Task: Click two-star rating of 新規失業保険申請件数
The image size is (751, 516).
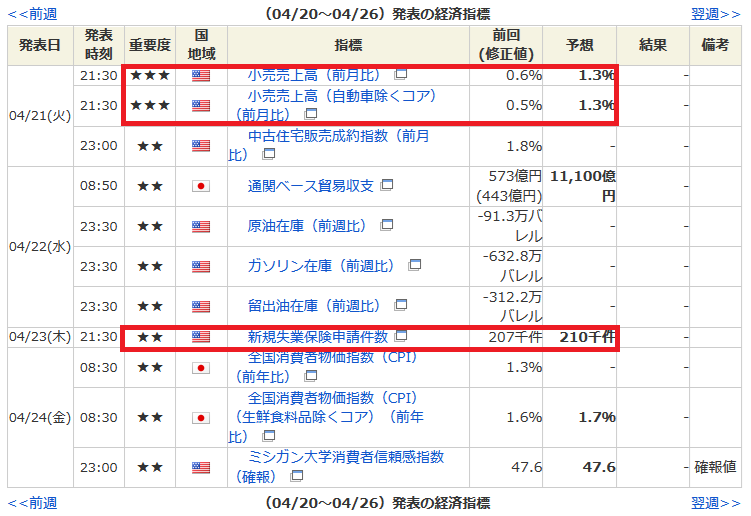Action: click(150, 337)
